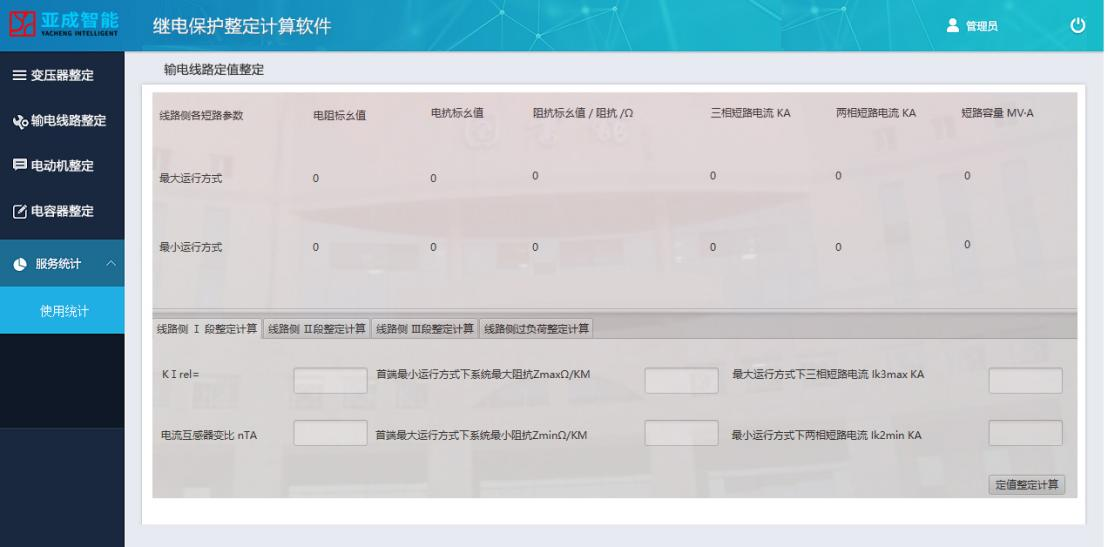Click the K I rel input field
Screen dimensions: 1108x547
[x=330, y=381]
